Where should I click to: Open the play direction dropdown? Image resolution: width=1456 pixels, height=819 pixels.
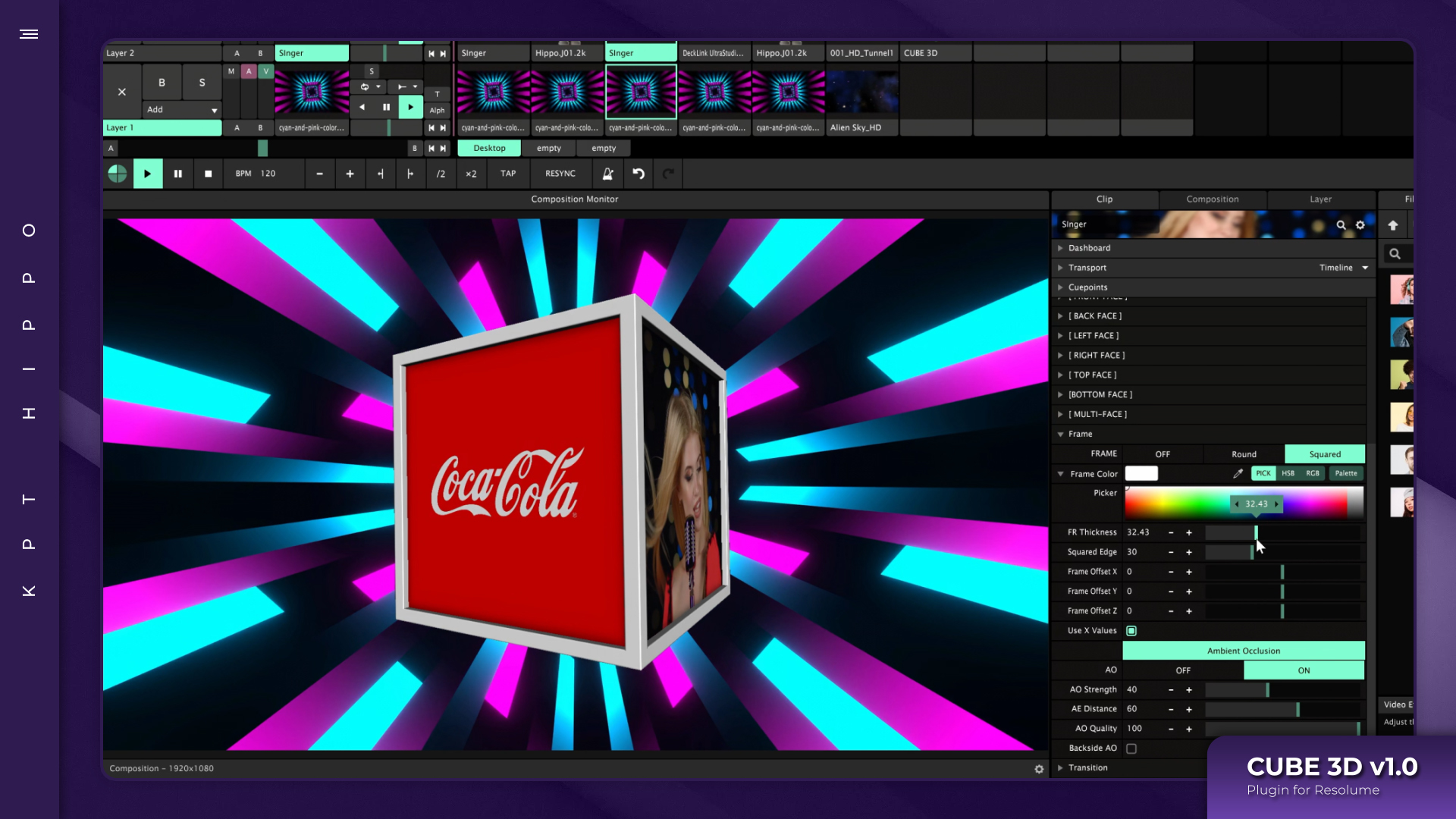pyautogui.click(x=407, y=87)
